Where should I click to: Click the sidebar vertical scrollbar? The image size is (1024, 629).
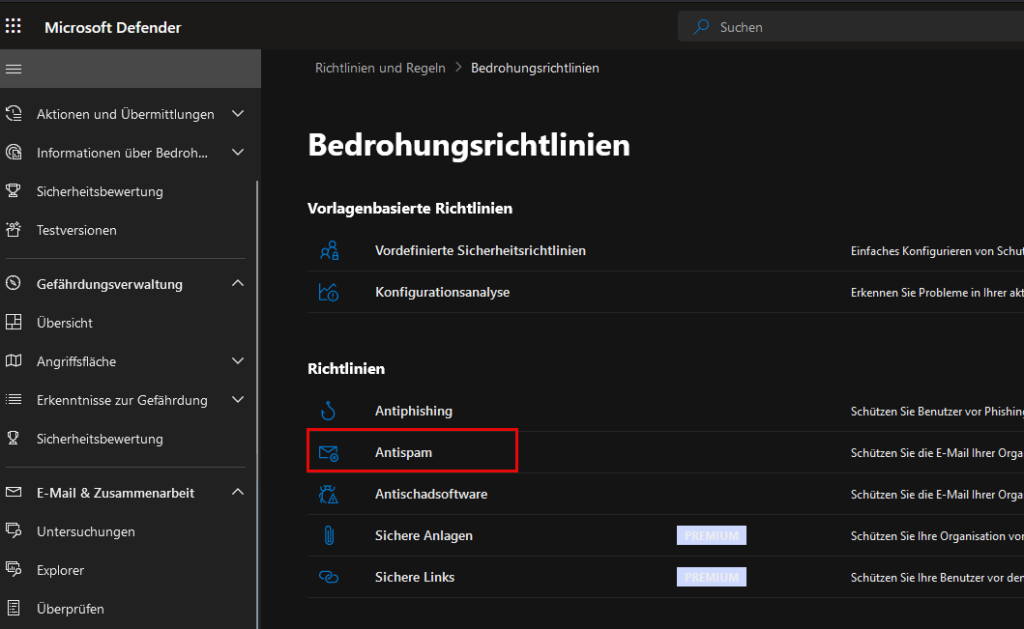point(257,405)
